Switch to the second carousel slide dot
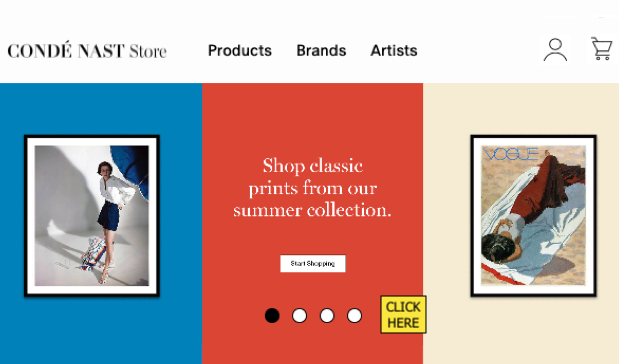 (x=299, y=315)
